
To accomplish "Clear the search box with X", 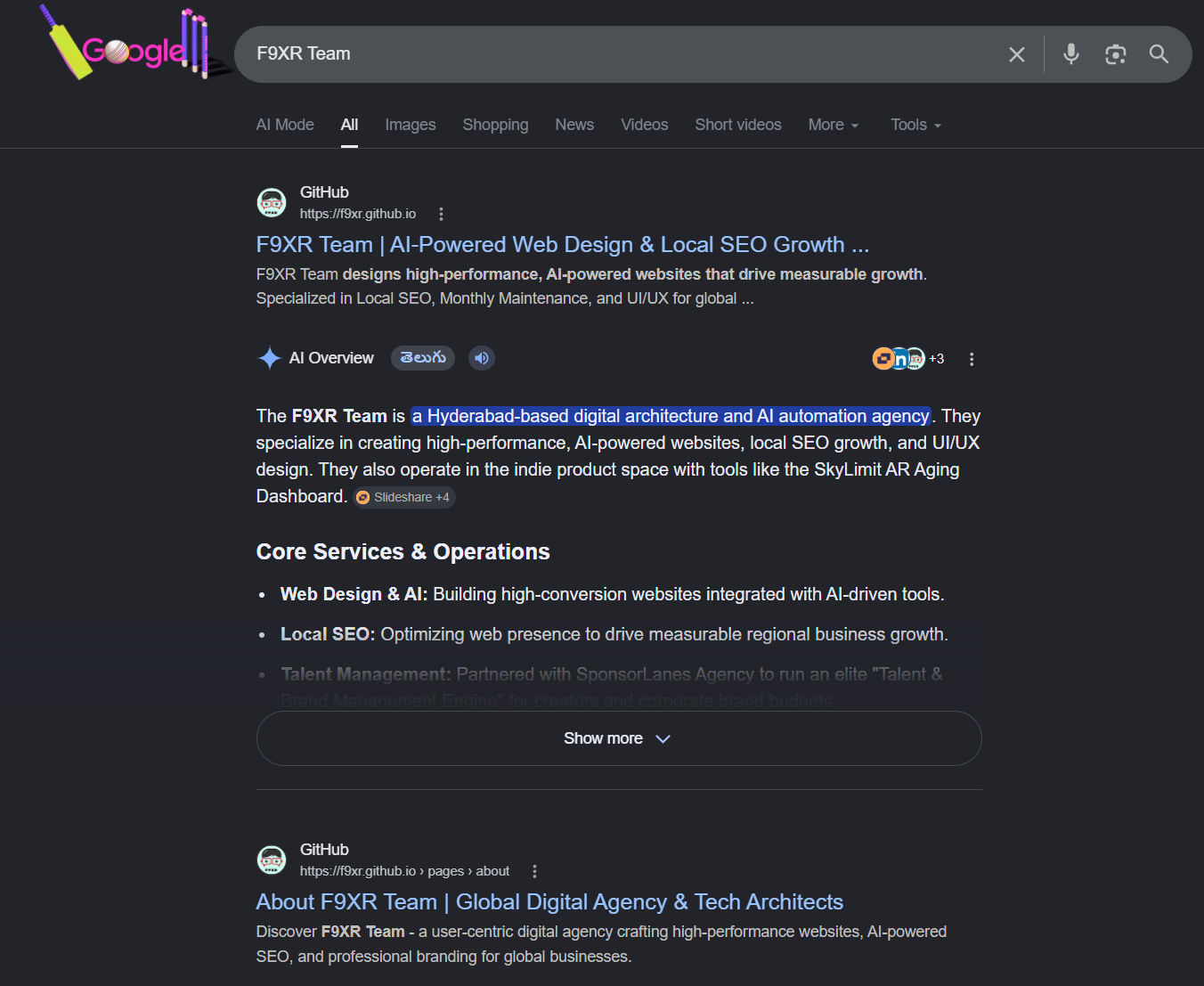I will [1017, 54].
